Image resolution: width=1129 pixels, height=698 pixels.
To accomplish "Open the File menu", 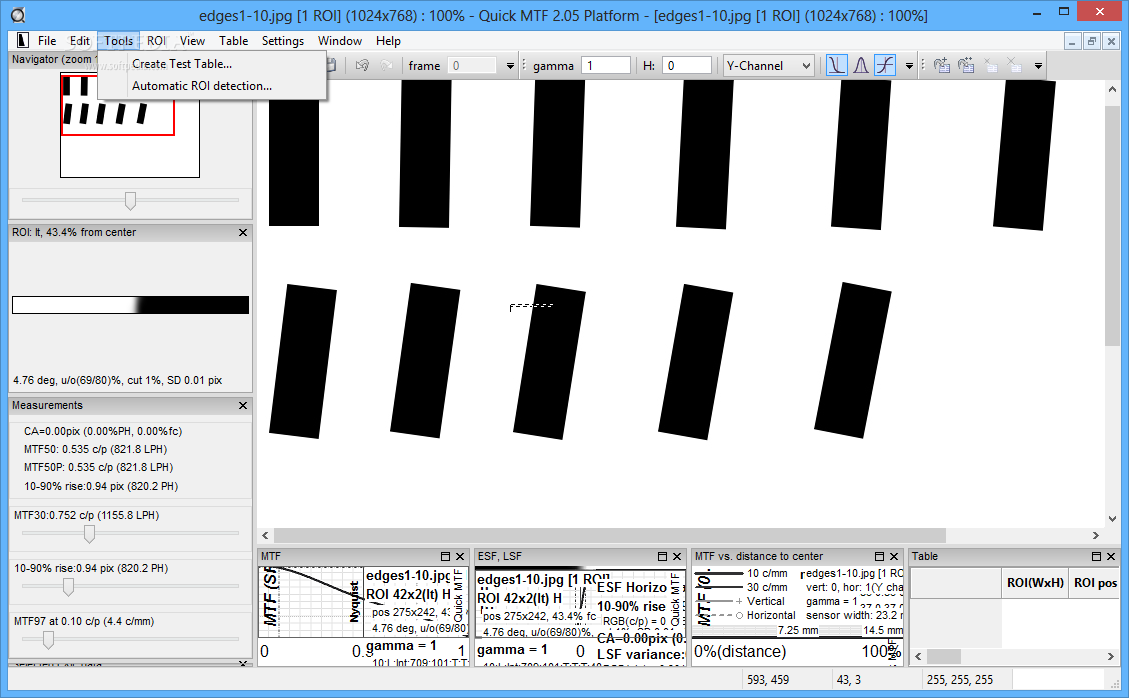I will [x=47, y=41].
